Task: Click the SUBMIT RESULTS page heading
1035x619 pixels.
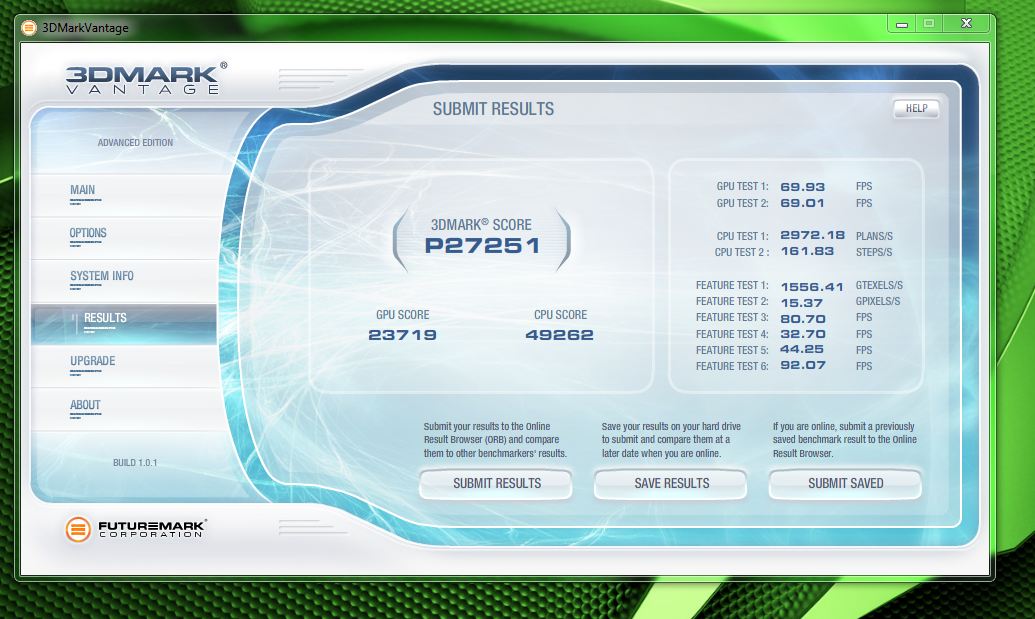Action: (x=493, y=110)
